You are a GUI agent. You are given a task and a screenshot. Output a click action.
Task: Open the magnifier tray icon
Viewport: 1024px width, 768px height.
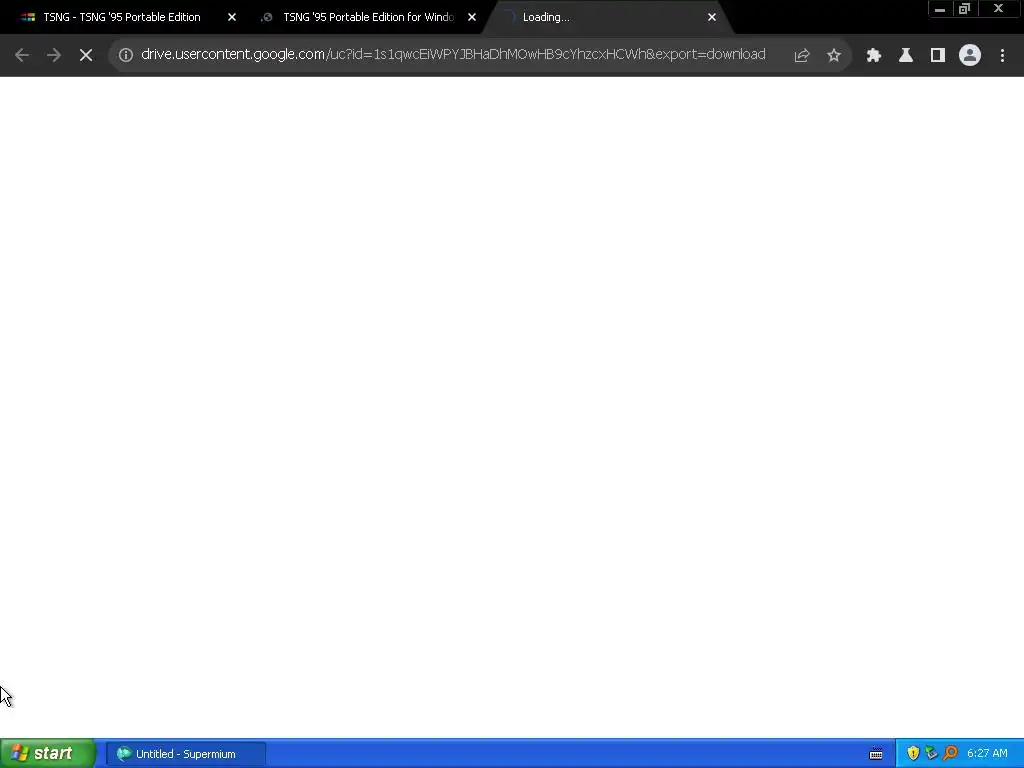pos(950,754)
